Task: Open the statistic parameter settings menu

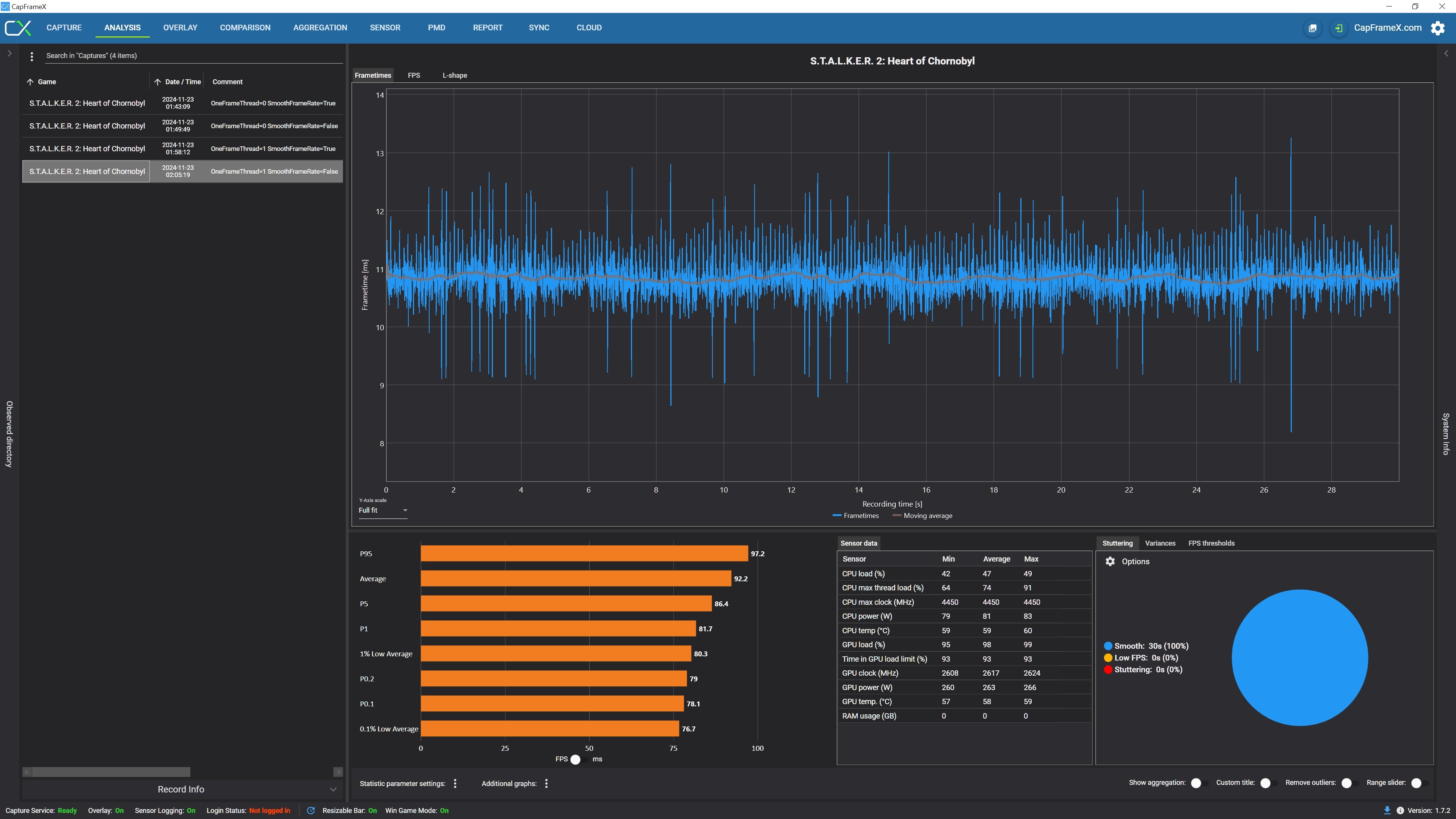Action: (x=455, y=783)
